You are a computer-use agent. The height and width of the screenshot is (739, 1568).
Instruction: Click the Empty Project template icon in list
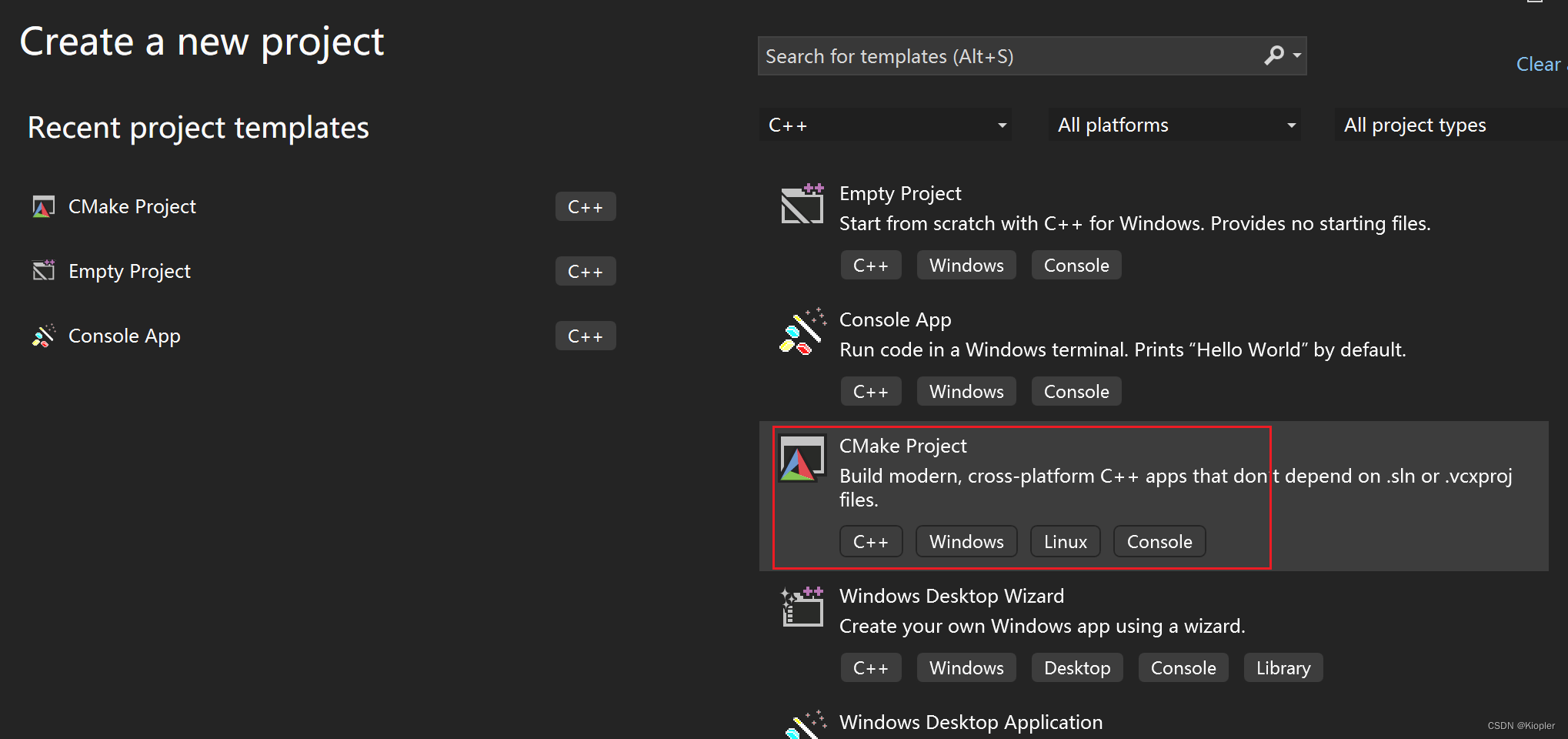pos(802,205)
